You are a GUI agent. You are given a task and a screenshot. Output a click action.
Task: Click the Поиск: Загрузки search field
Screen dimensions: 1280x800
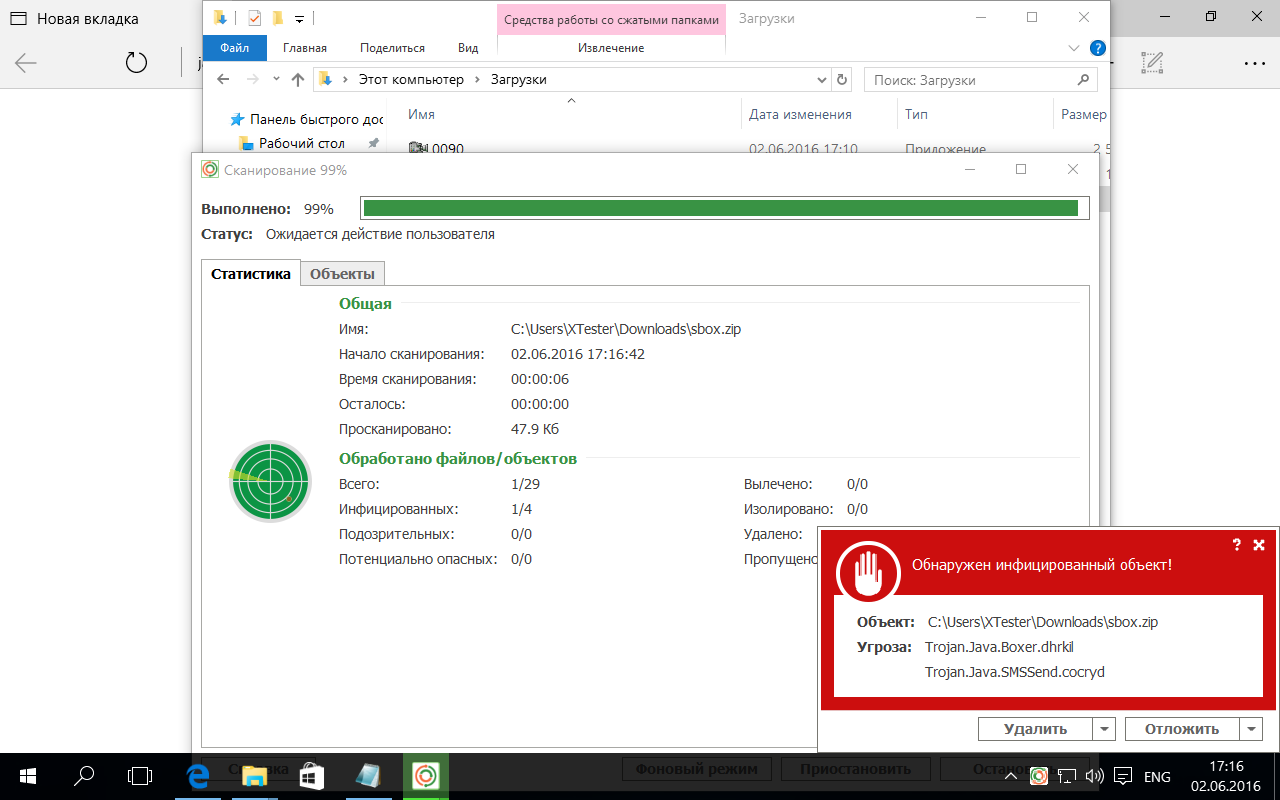pos(970,80)
